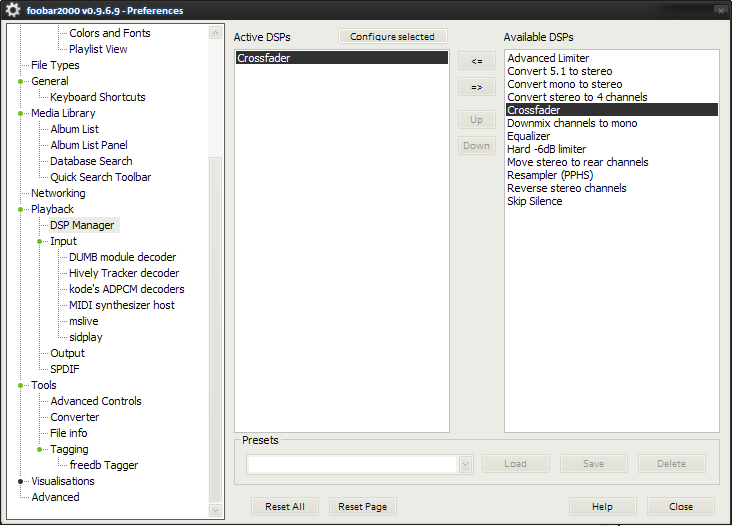732x526 pixels.
Task: Click scroll-down arrow of the preferences tree
Action: coord(215,510)
